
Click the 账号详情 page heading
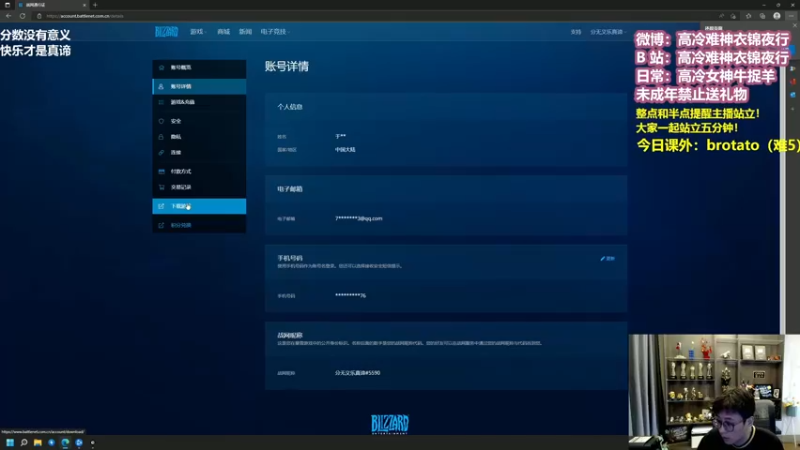pyautogui.click(x=287, y=66)
